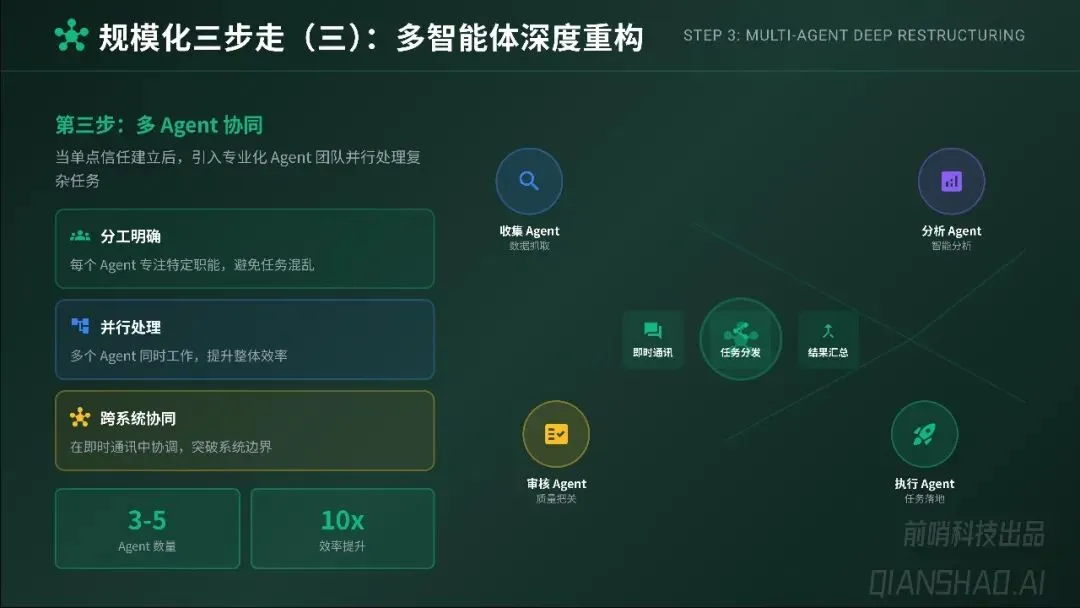The height and width of the screenshot is (608, 1080).
Task: Select the 审核 Agent checklist icon
Action: pos(556,434)
